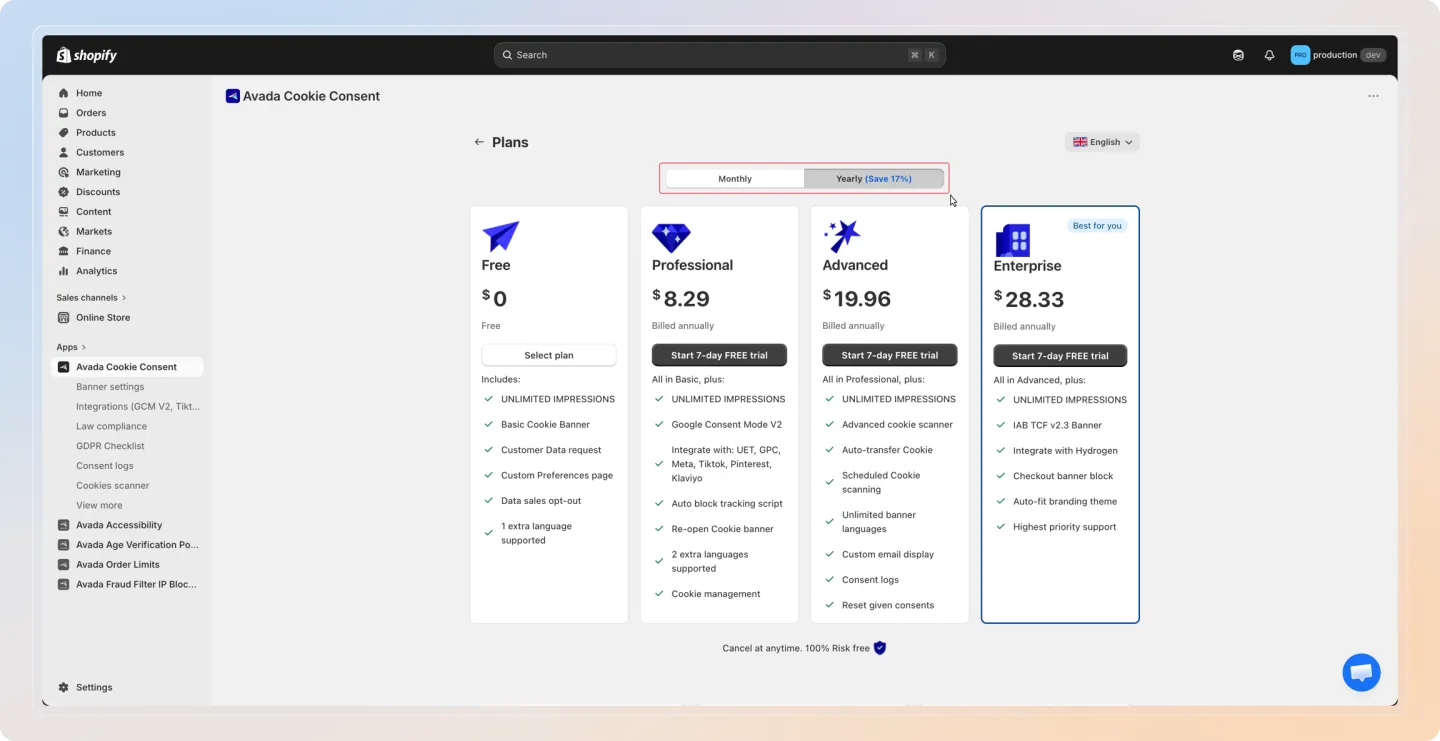Switch billing to Yearly (Save 17%)
The height and width of the screenshot is (741, 1440).
(874, 179)
